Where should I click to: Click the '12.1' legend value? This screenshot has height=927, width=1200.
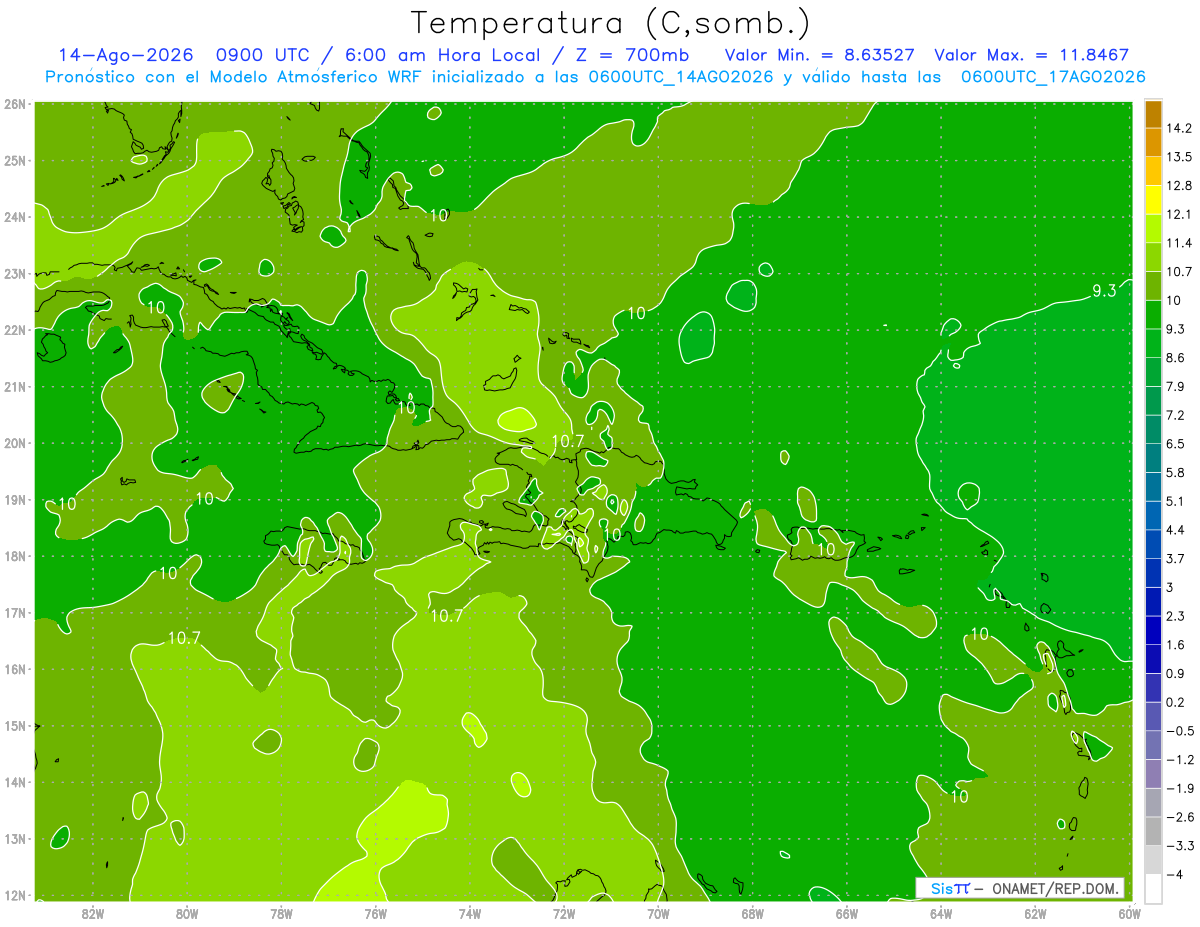click(x=1178, y=214)
